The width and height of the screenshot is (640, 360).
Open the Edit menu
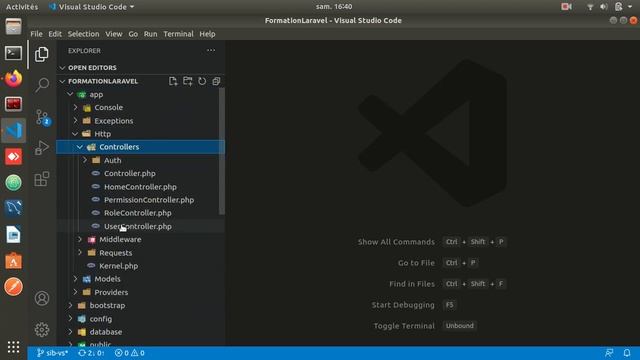pos(55,34)
